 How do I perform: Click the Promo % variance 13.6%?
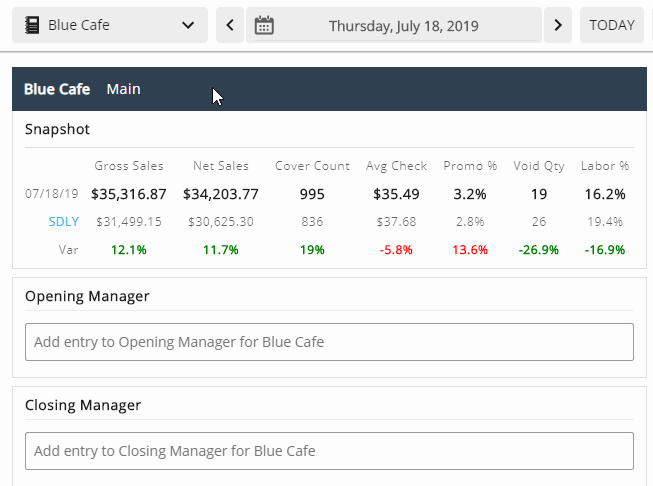(469, 250)
